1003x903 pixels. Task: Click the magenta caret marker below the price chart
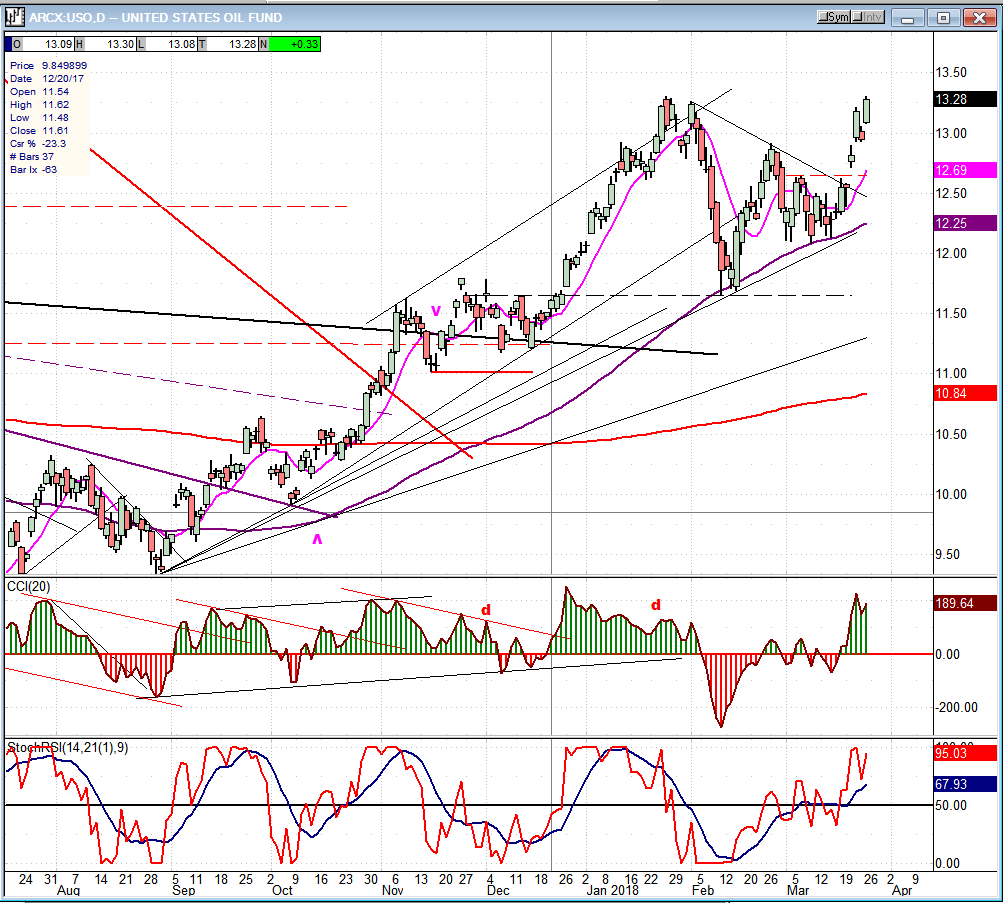pyautogui.click(x=318, y=539)
